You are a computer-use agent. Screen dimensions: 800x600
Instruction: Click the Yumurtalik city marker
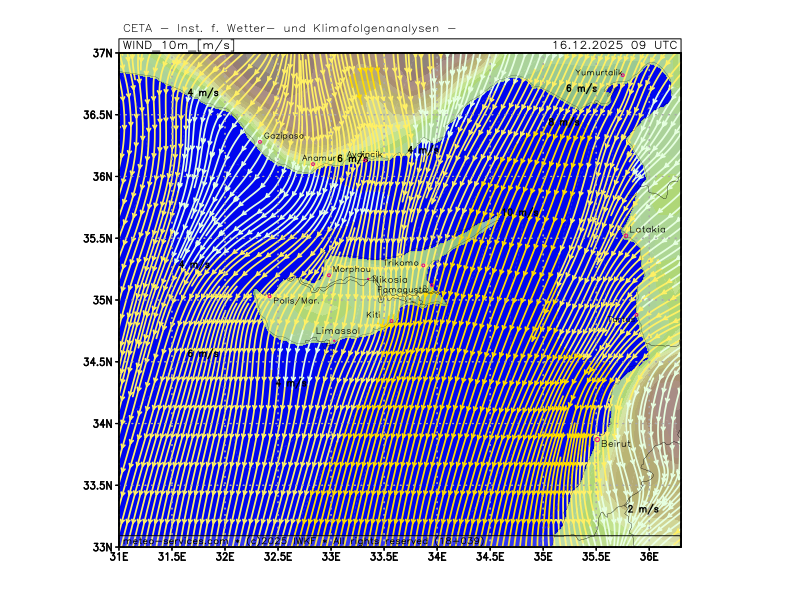click(x=622, y=74)
